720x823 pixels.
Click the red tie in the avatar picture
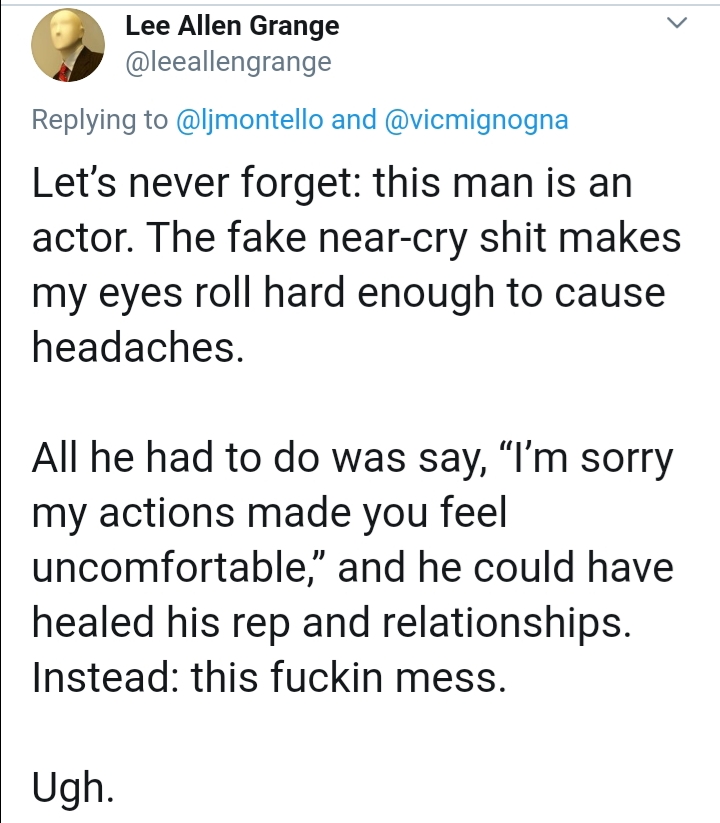coord(63,72)
